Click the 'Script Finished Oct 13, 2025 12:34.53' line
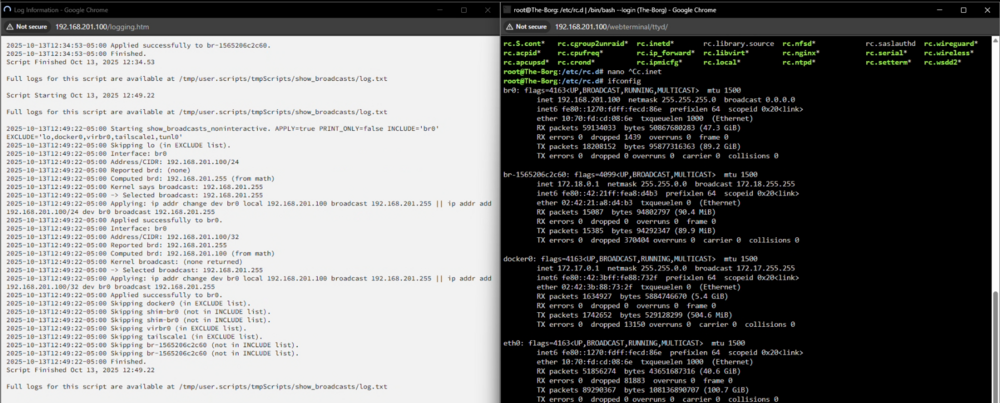Screen dimensions: 1000x403 click(x=80, y=62)
